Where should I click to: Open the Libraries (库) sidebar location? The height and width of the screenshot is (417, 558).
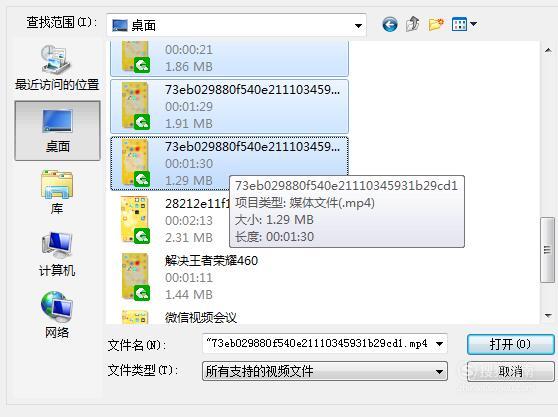pyautogui.click(x=57, y=192)
